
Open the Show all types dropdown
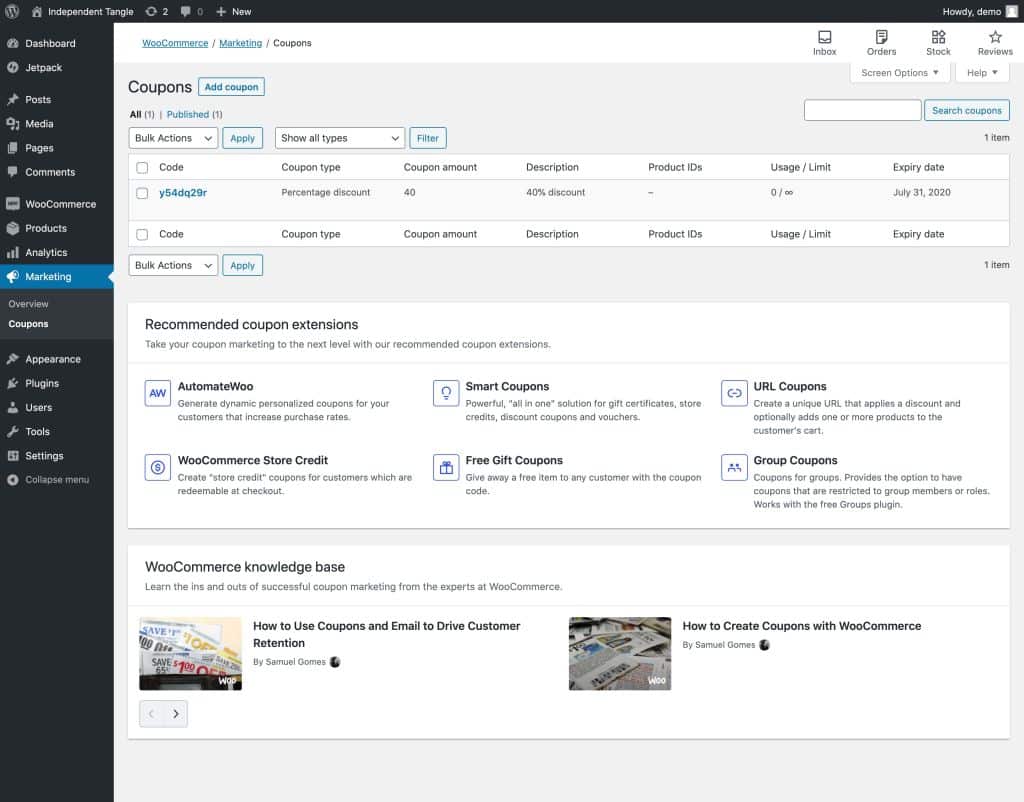pyautogui.click(x=340, y=138)
